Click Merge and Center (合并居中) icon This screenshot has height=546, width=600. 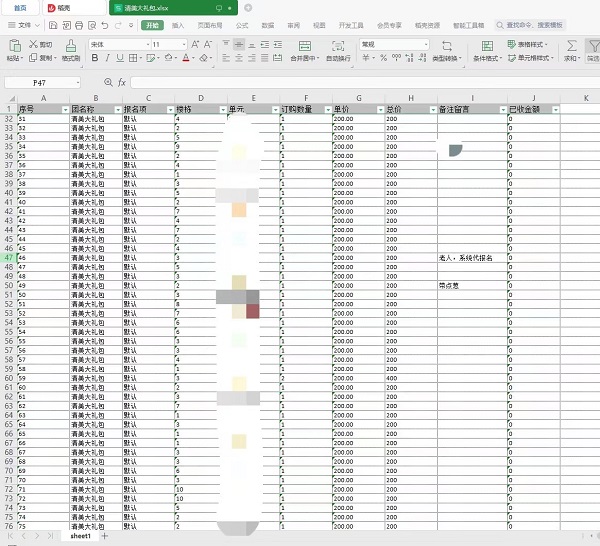305,46
